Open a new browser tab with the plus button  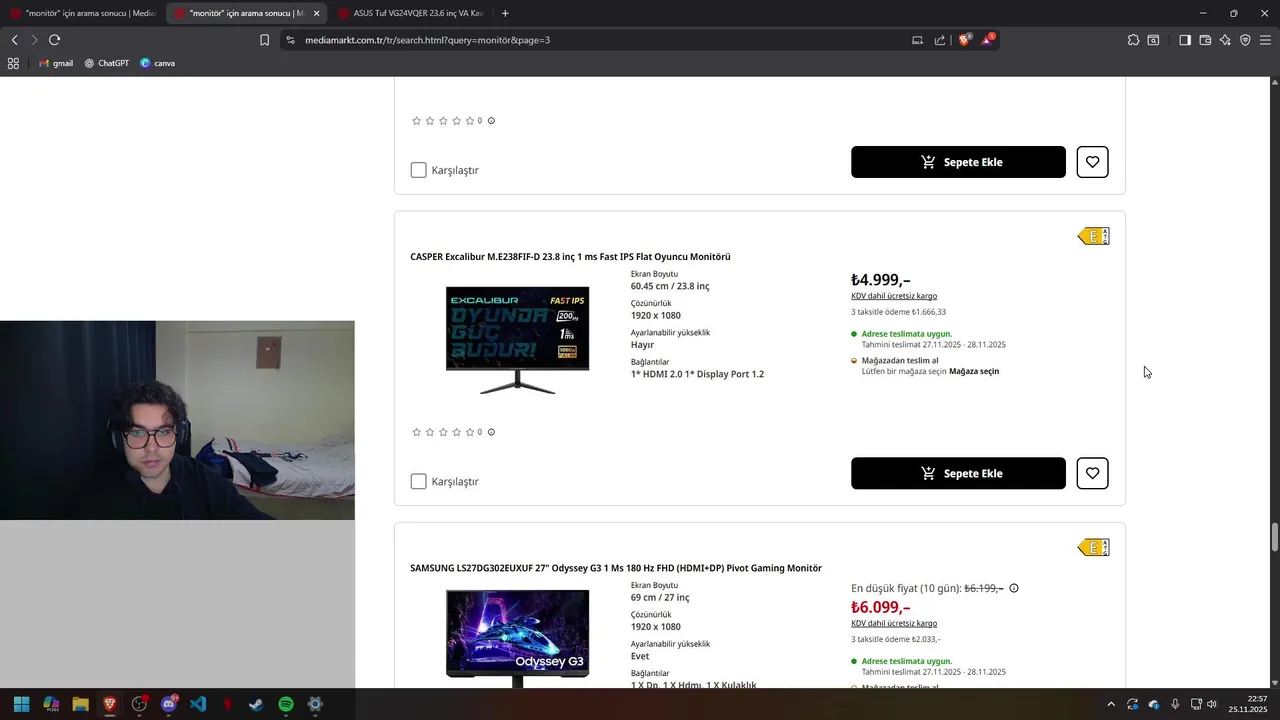505,13
